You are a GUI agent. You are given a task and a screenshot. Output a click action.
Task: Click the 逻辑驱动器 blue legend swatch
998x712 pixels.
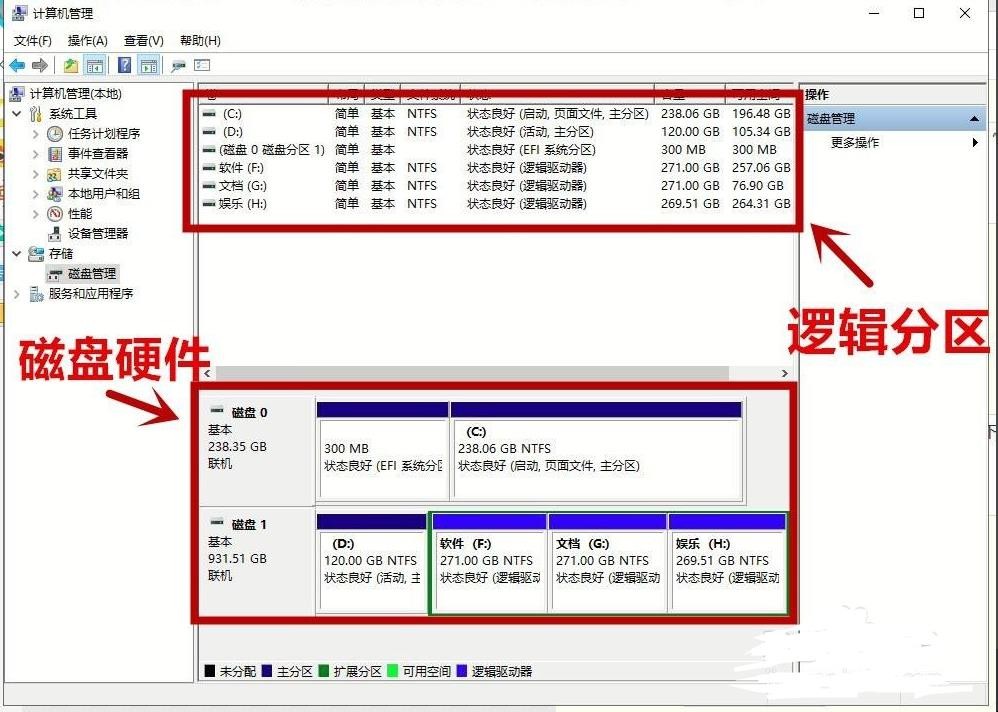(x=461, y=671)
